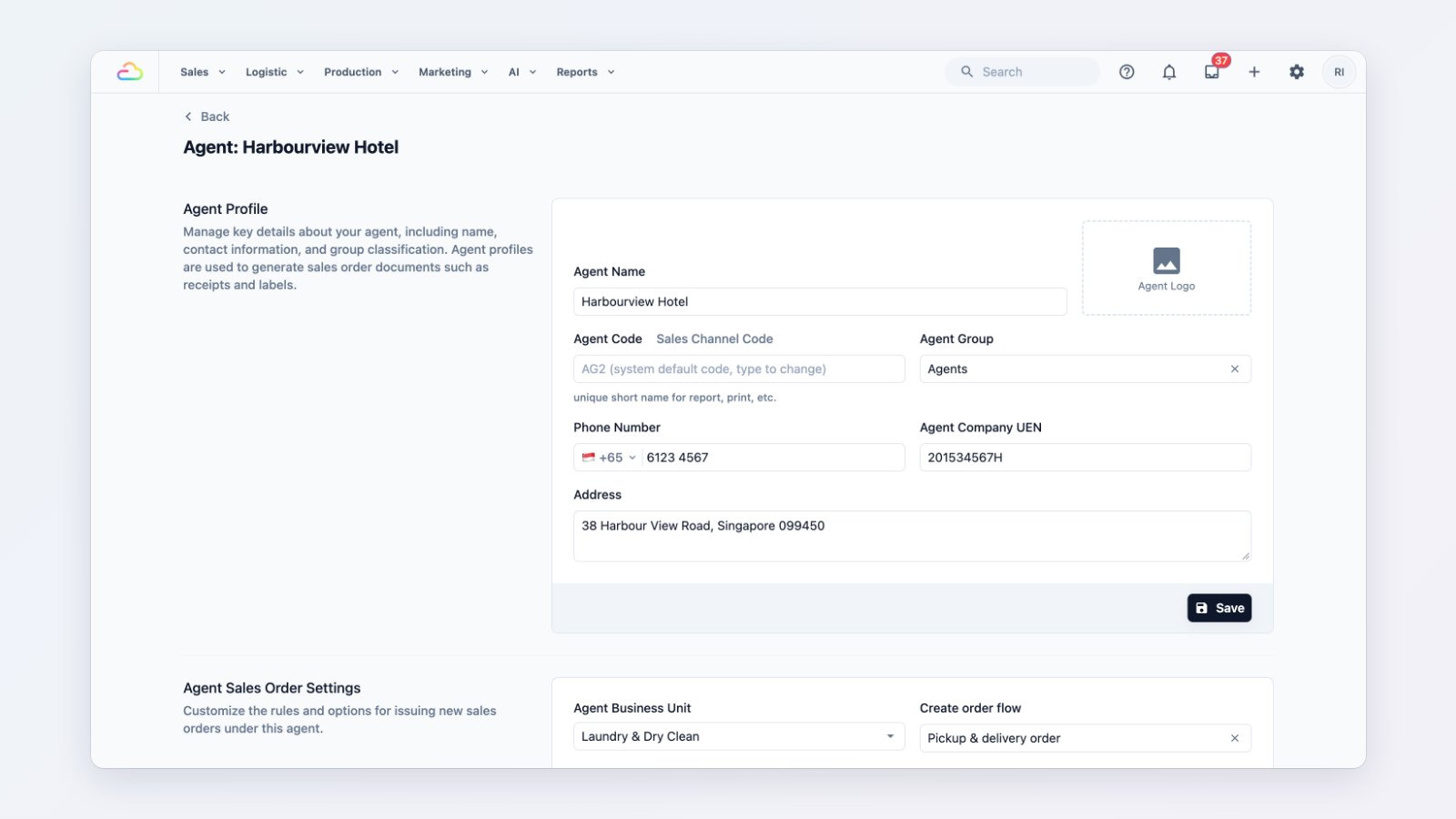
Task: Open the Sales menu
Action: [202, 72]
